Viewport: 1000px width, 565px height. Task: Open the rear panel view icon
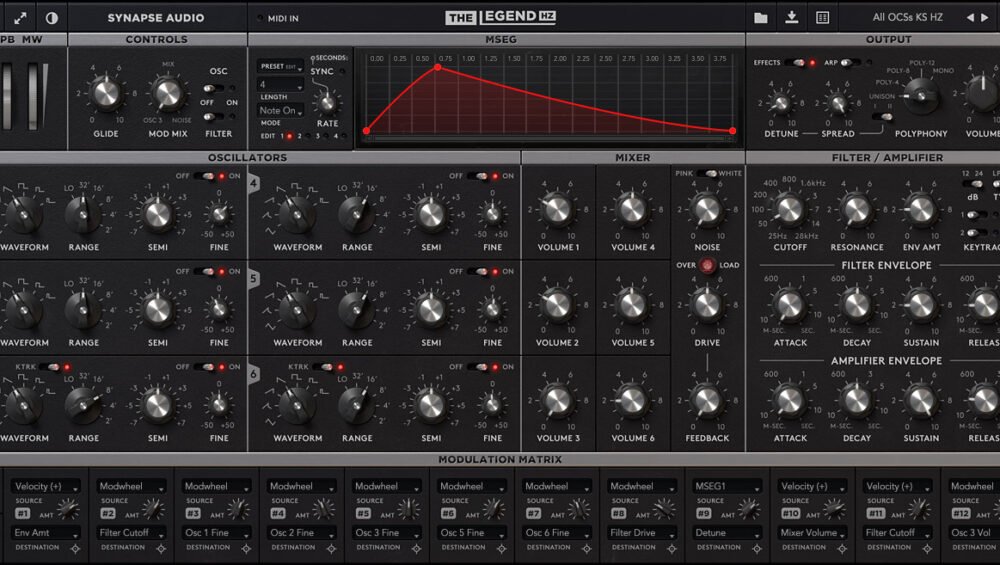[823, 18]
